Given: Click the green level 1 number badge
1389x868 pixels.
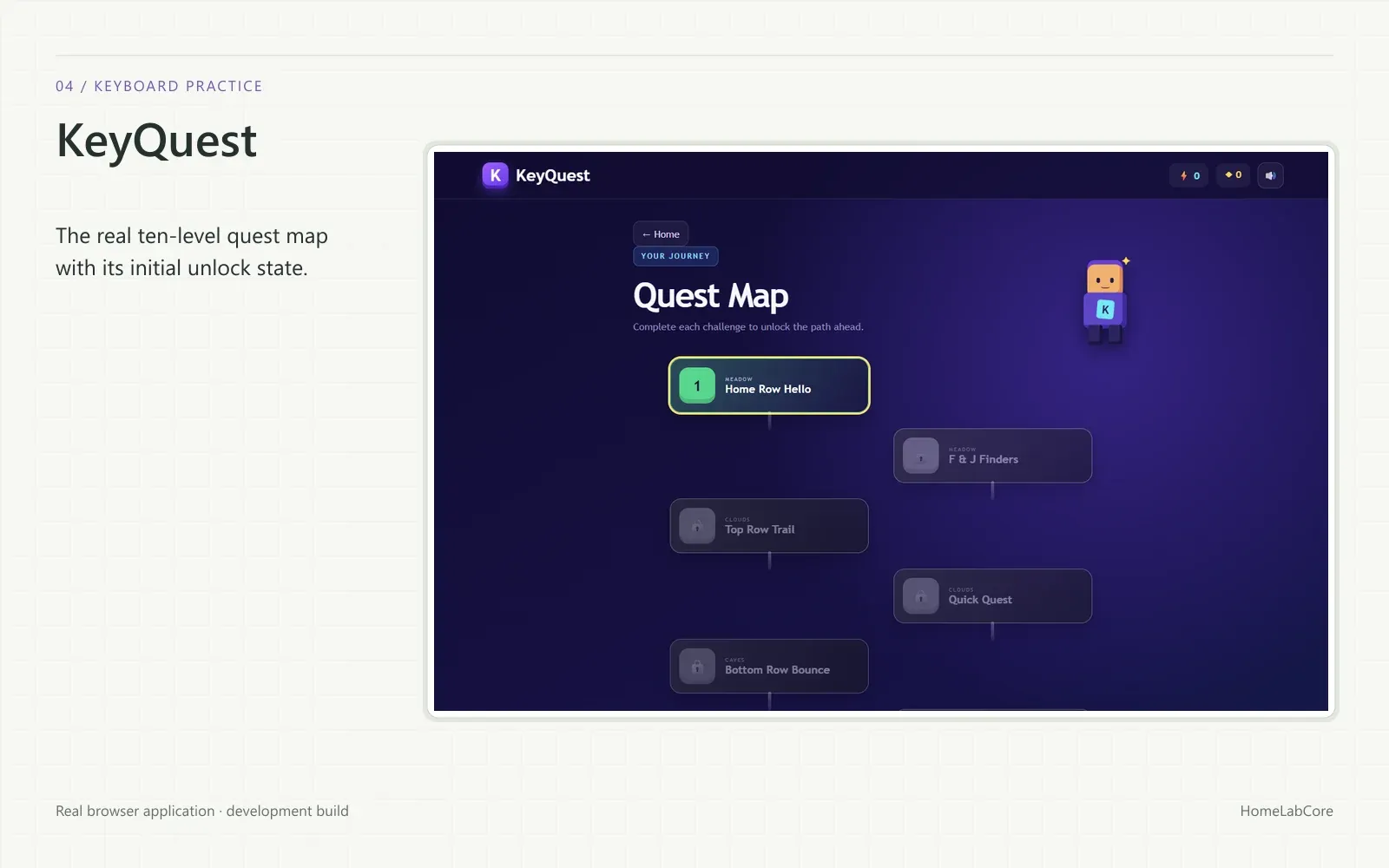Looking at the screenshot, I should click(x=697, y=385).
